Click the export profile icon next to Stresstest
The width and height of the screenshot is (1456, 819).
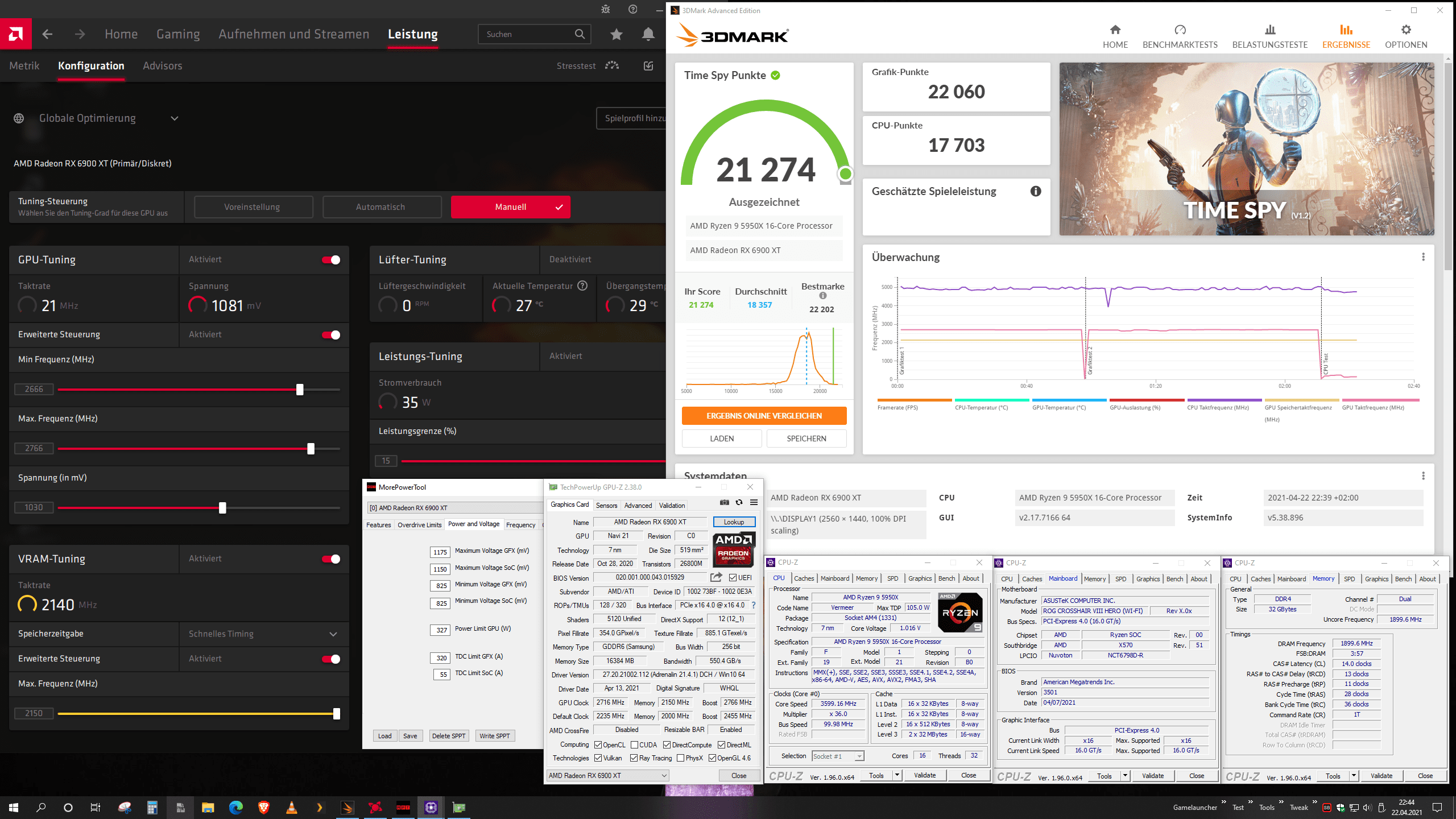click(x=648, y=65)
